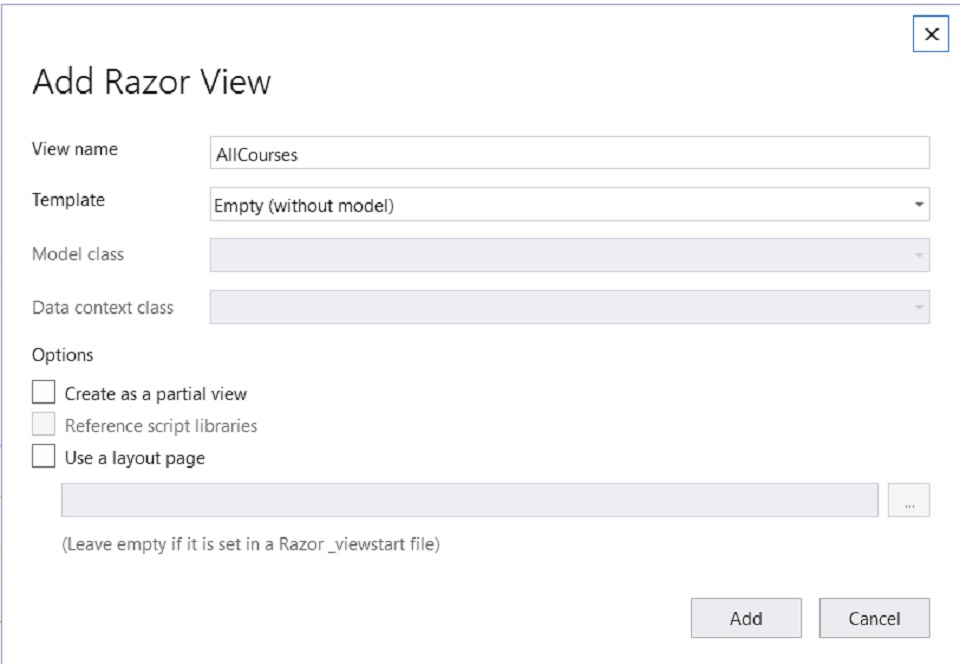Click the Add button
Image resolution: width=960 pixels, height=664 pixels.
746,618
